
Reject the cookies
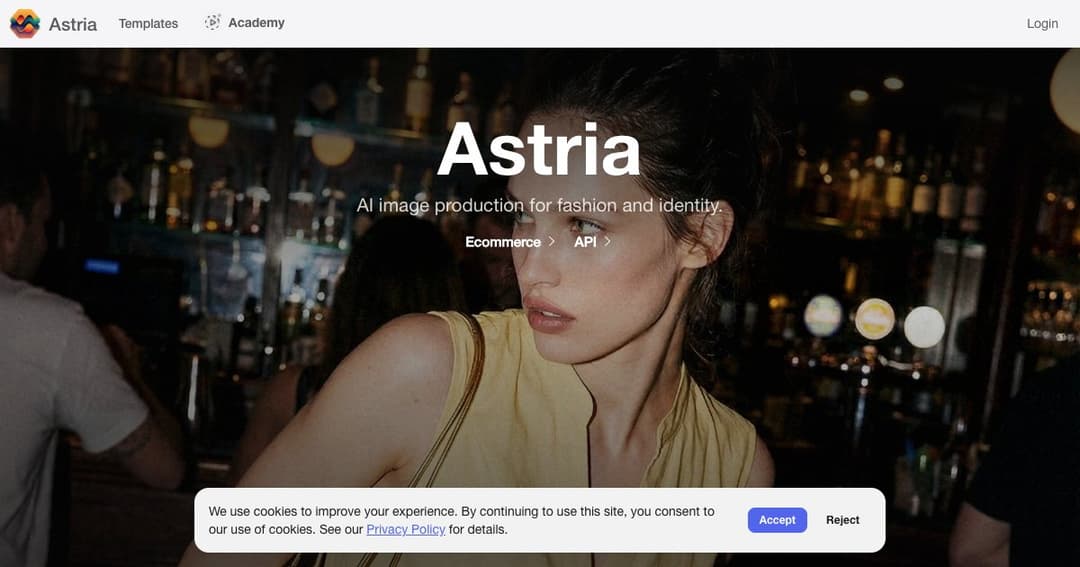coord(842,520)
